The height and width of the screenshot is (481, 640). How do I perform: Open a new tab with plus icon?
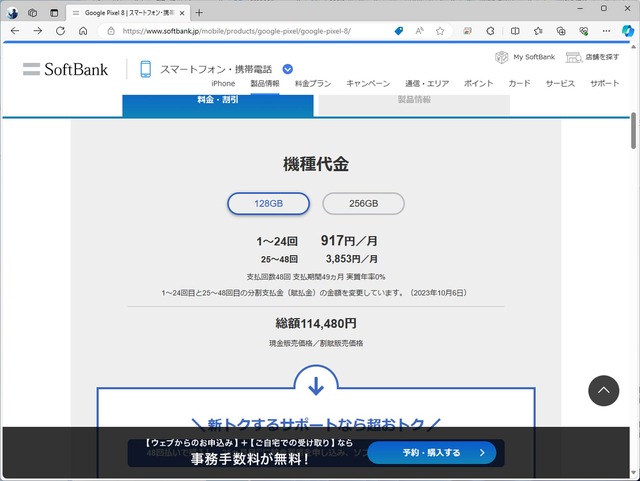click(199, 13)
